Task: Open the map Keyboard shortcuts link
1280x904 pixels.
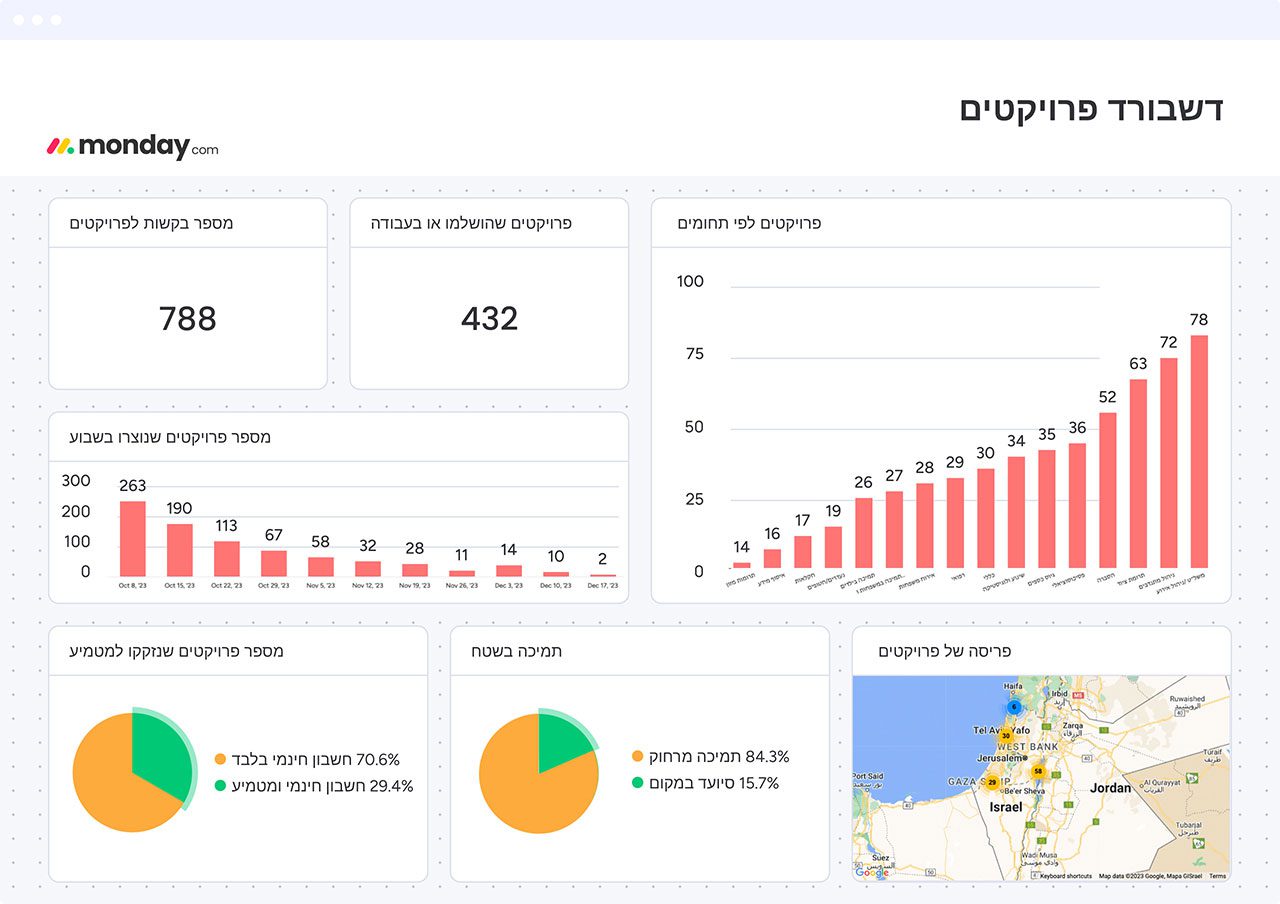Action: tap(1065, 876)
